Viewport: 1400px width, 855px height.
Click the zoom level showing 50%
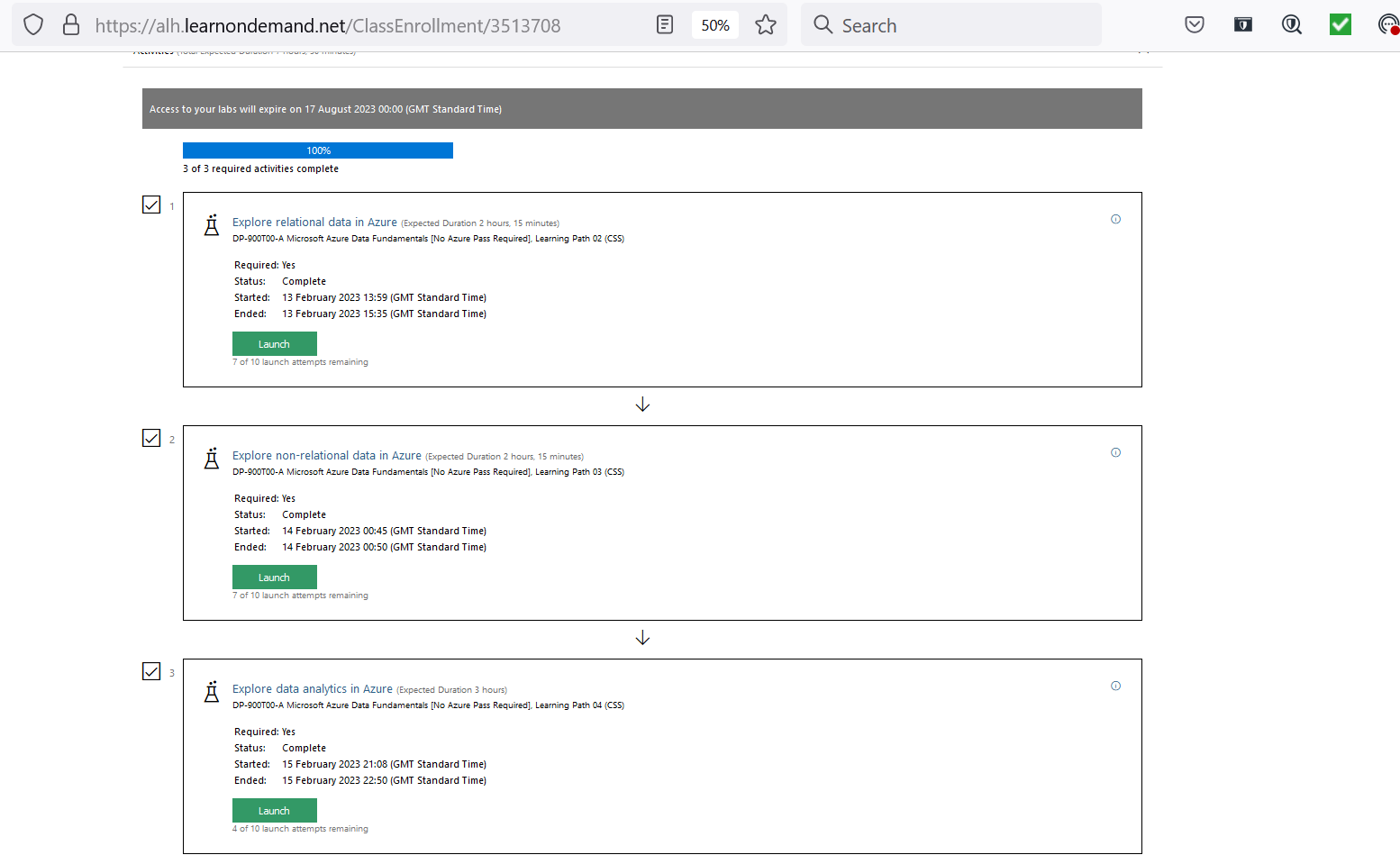coord(714,24)
